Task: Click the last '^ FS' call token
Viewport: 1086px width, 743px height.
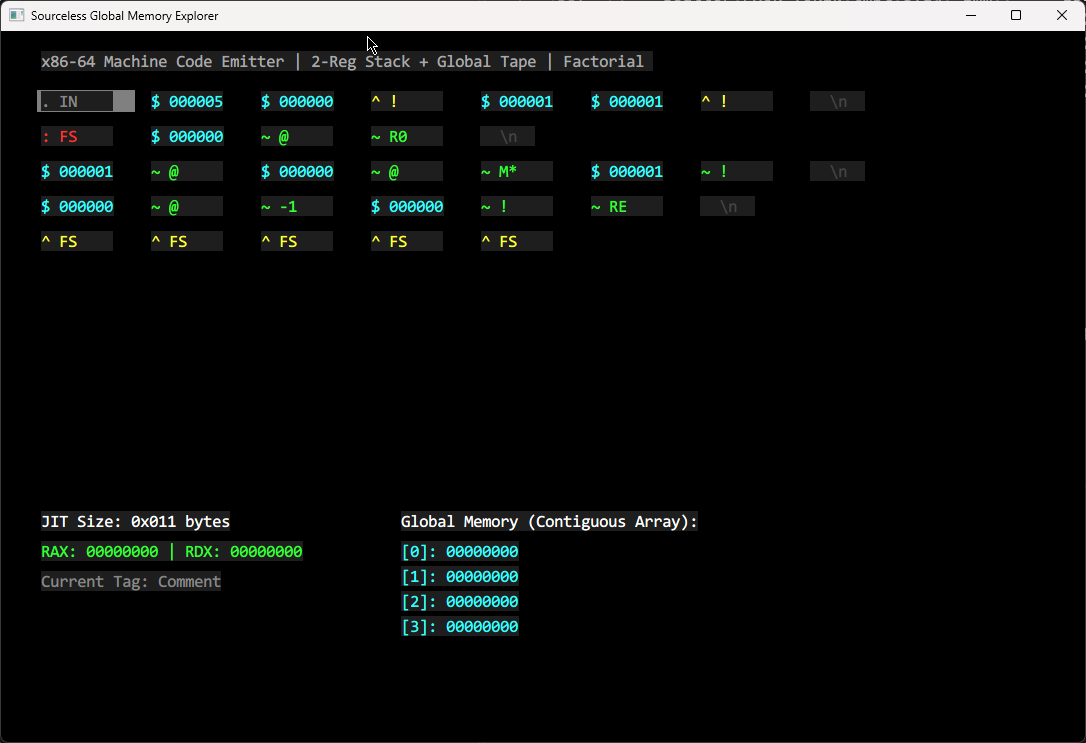Action: click(x=516, y=241)
